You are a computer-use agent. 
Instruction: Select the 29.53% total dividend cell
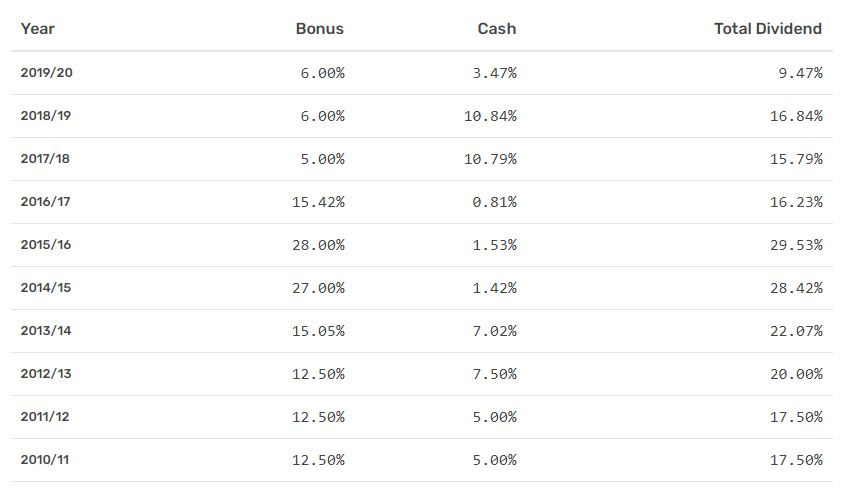(796, 245)
